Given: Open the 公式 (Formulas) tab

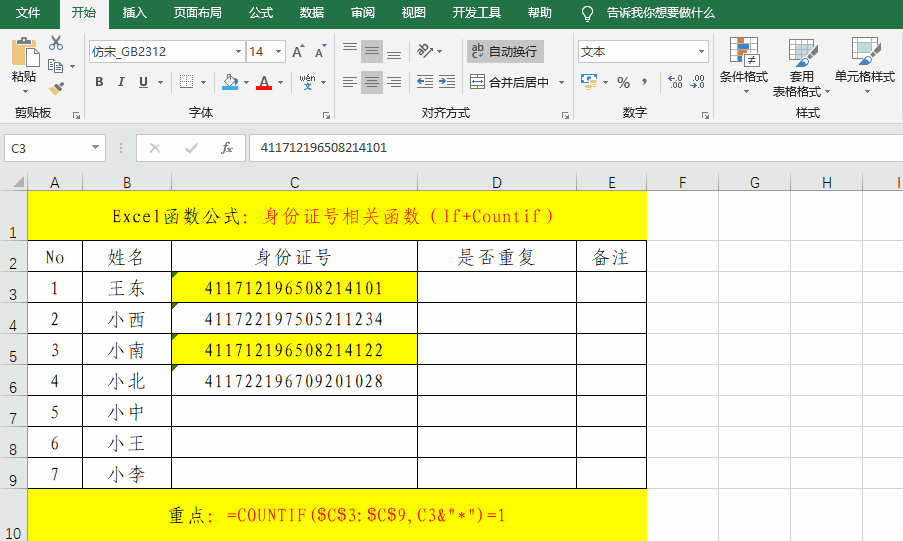Looking at the screenshot, I should pos(261,13).
